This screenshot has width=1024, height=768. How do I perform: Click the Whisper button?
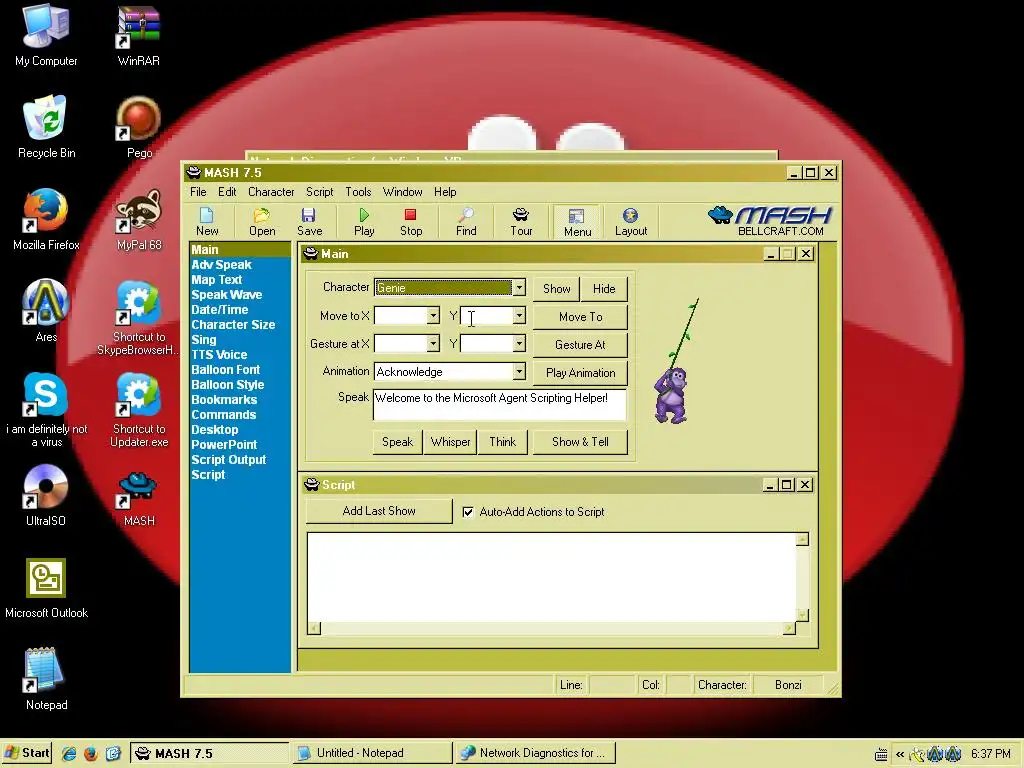click(450, 442)
